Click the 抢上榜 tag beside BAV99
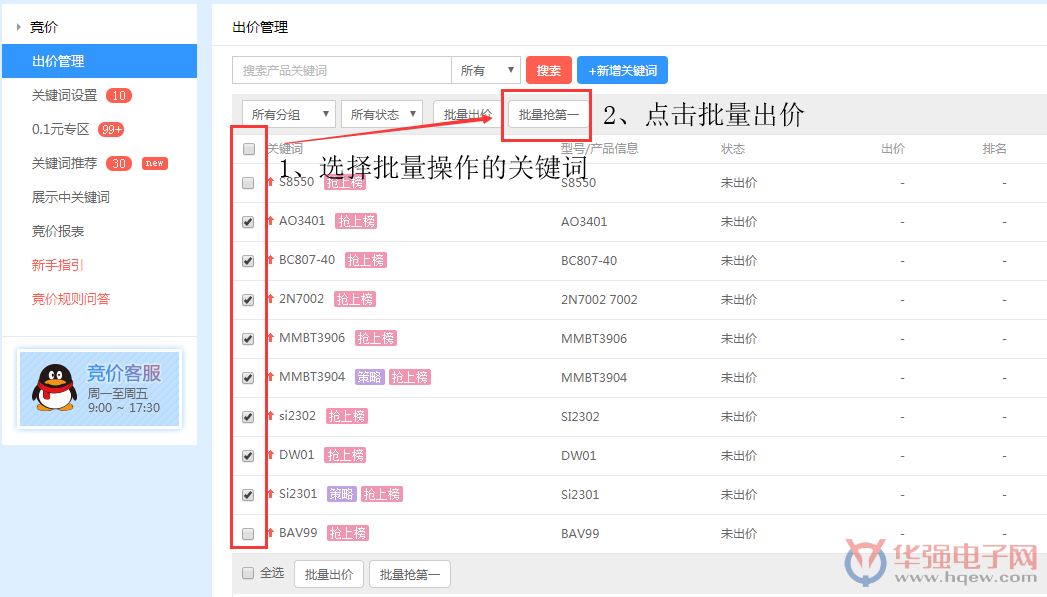The image size is (1047, 597). [346, 533]
